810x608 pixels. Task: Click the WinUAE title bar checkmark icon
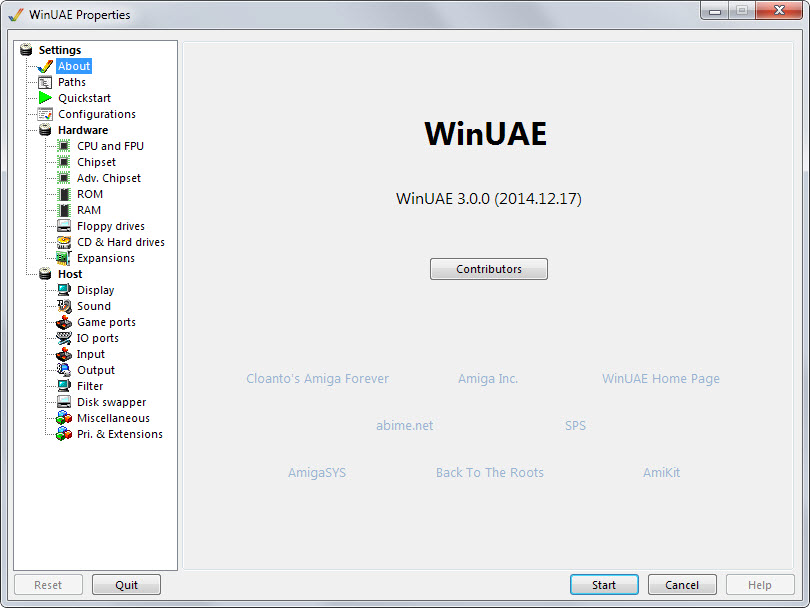pyautogui.click(x=15, y=14)
